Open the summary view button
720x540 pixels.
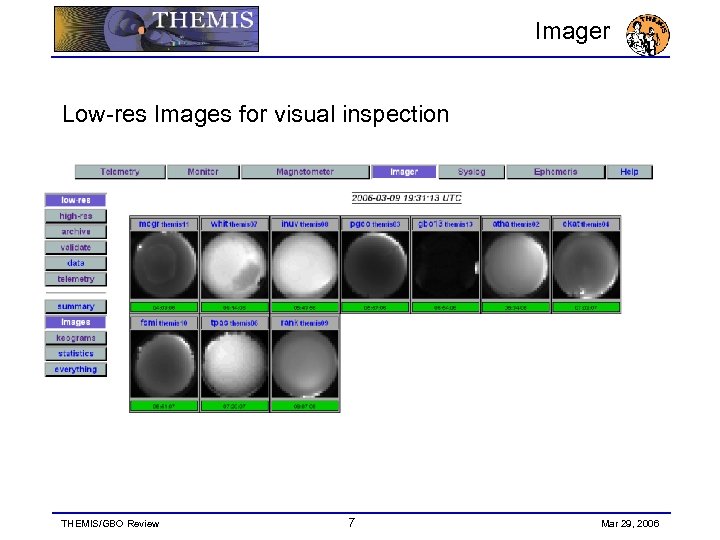(x=76, y=306)
